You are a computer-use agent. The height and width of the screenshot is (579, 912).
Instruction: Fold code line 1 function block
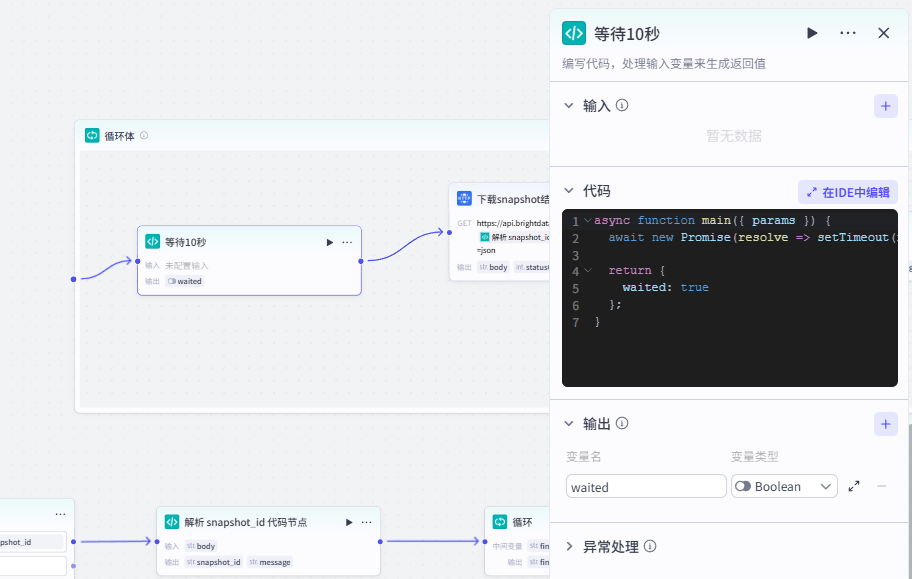click(588, 221)
